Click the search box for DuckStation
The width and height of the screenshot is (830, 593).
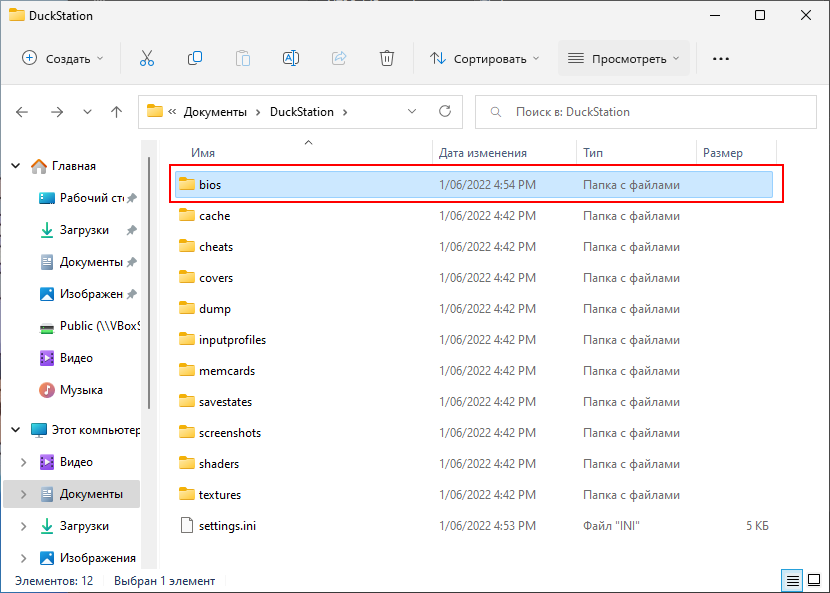point(646,112)
